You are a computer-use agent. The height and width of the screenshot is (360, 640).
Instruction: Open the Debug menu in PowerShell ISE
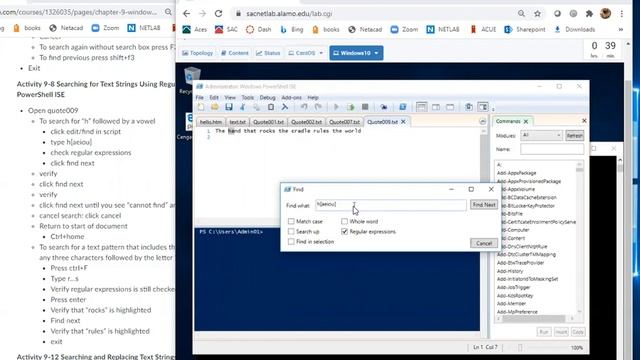coord(267,98)
